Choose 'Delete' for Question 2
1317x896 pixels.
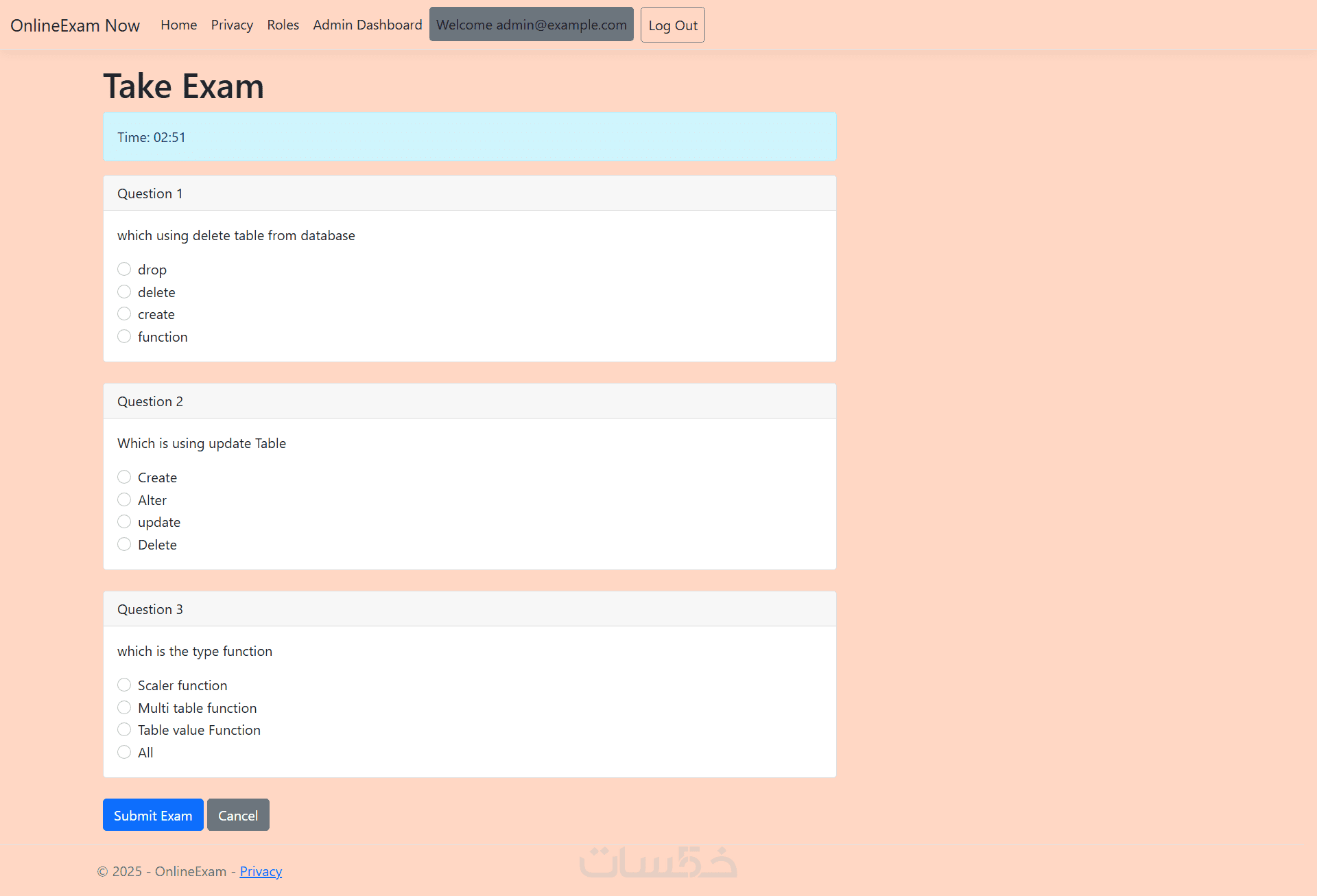click(x=124, y=544)
